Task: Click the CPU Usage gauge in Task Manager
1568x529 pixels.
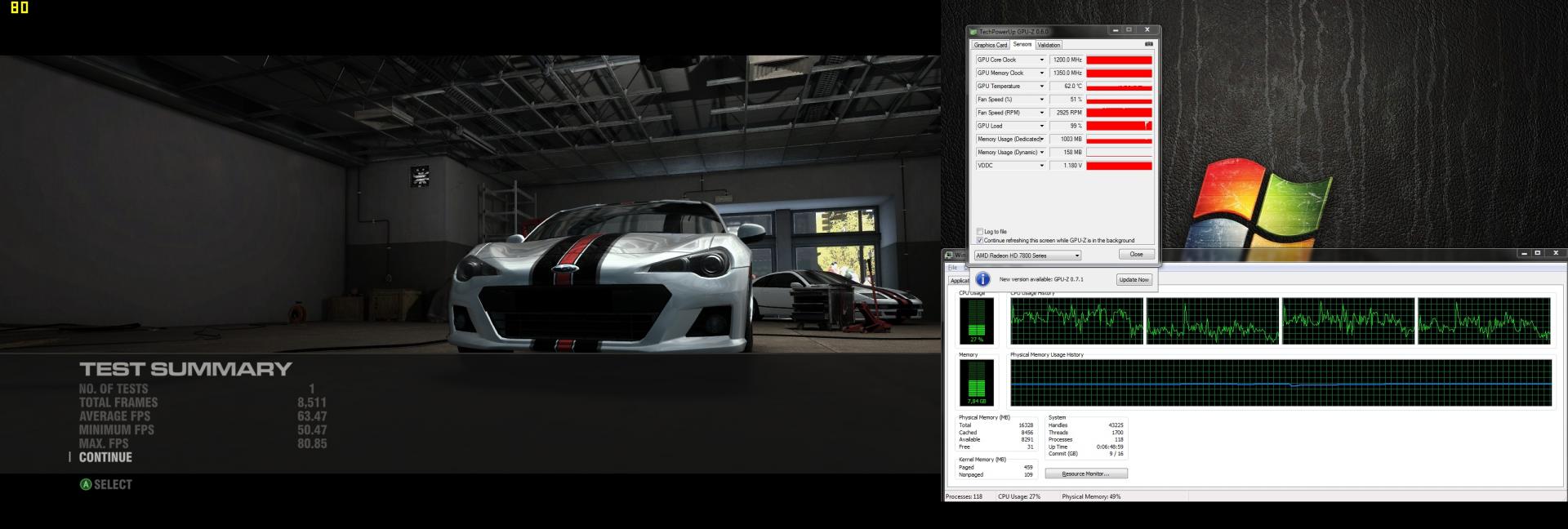Action: (977, 321)
